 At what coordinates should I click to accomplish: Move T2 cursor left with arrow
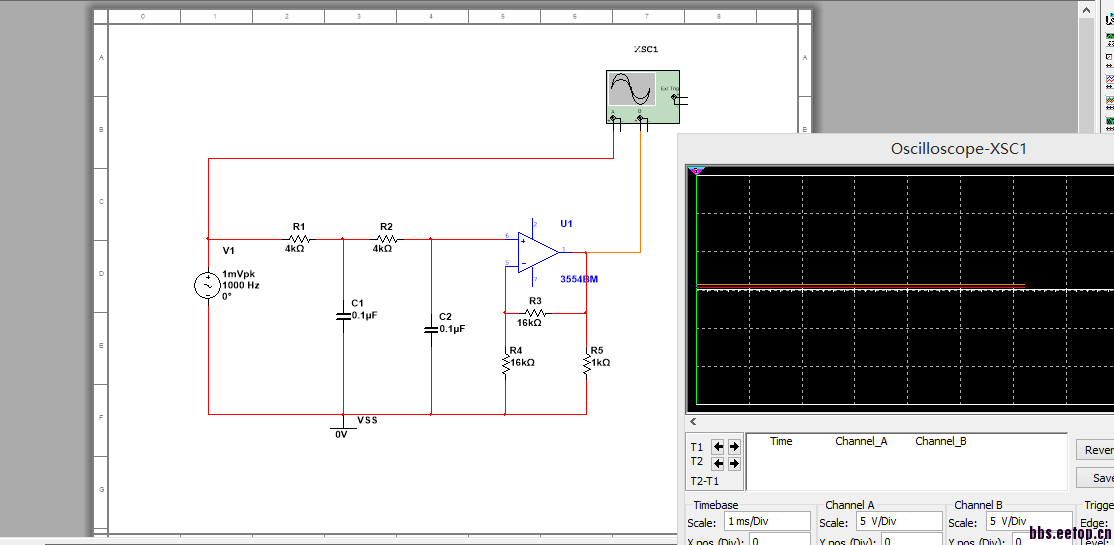coord(718,463)
